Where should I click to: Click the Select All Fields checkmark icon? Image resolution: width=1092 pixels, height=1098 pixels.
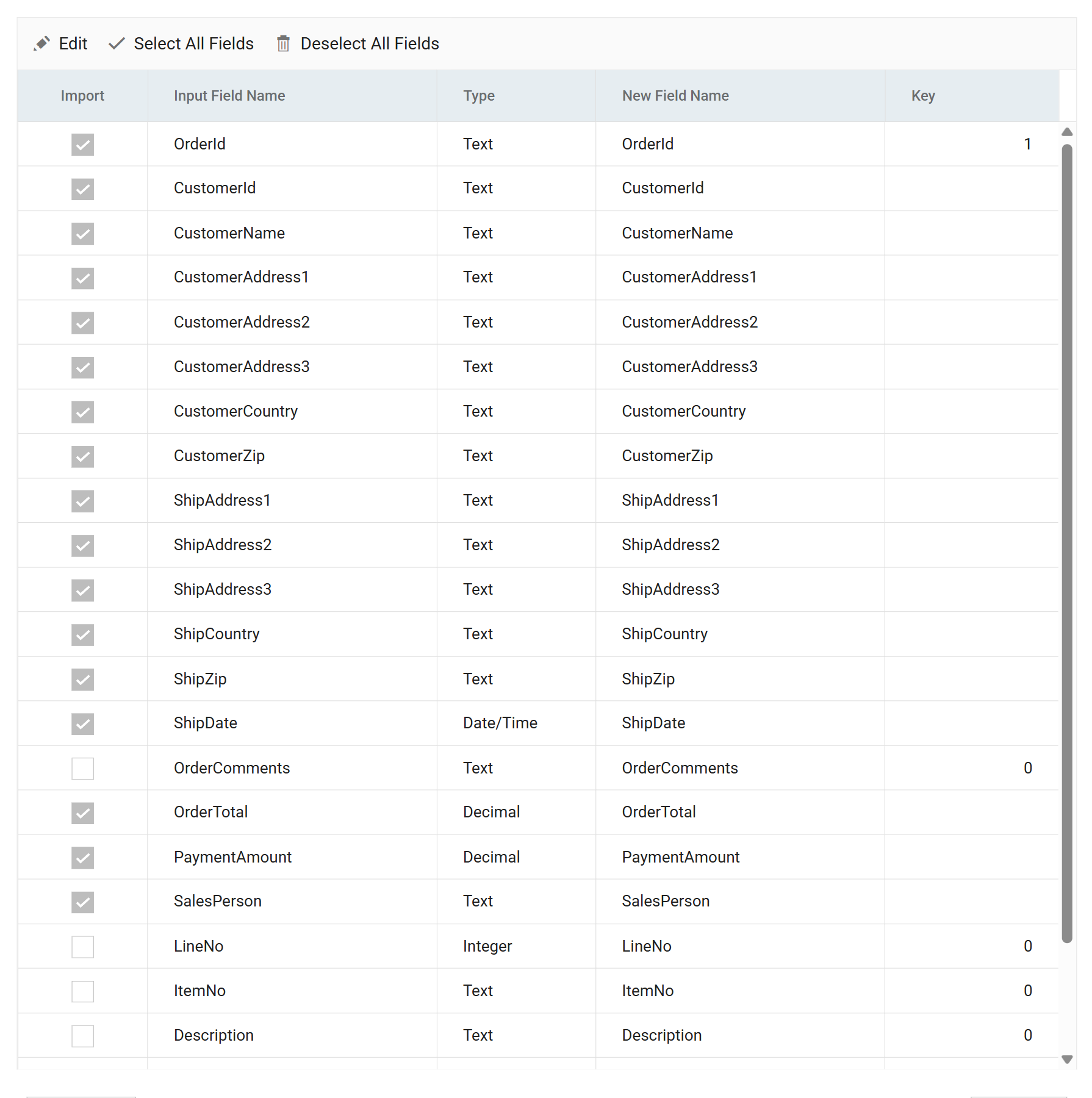point(117,44)
